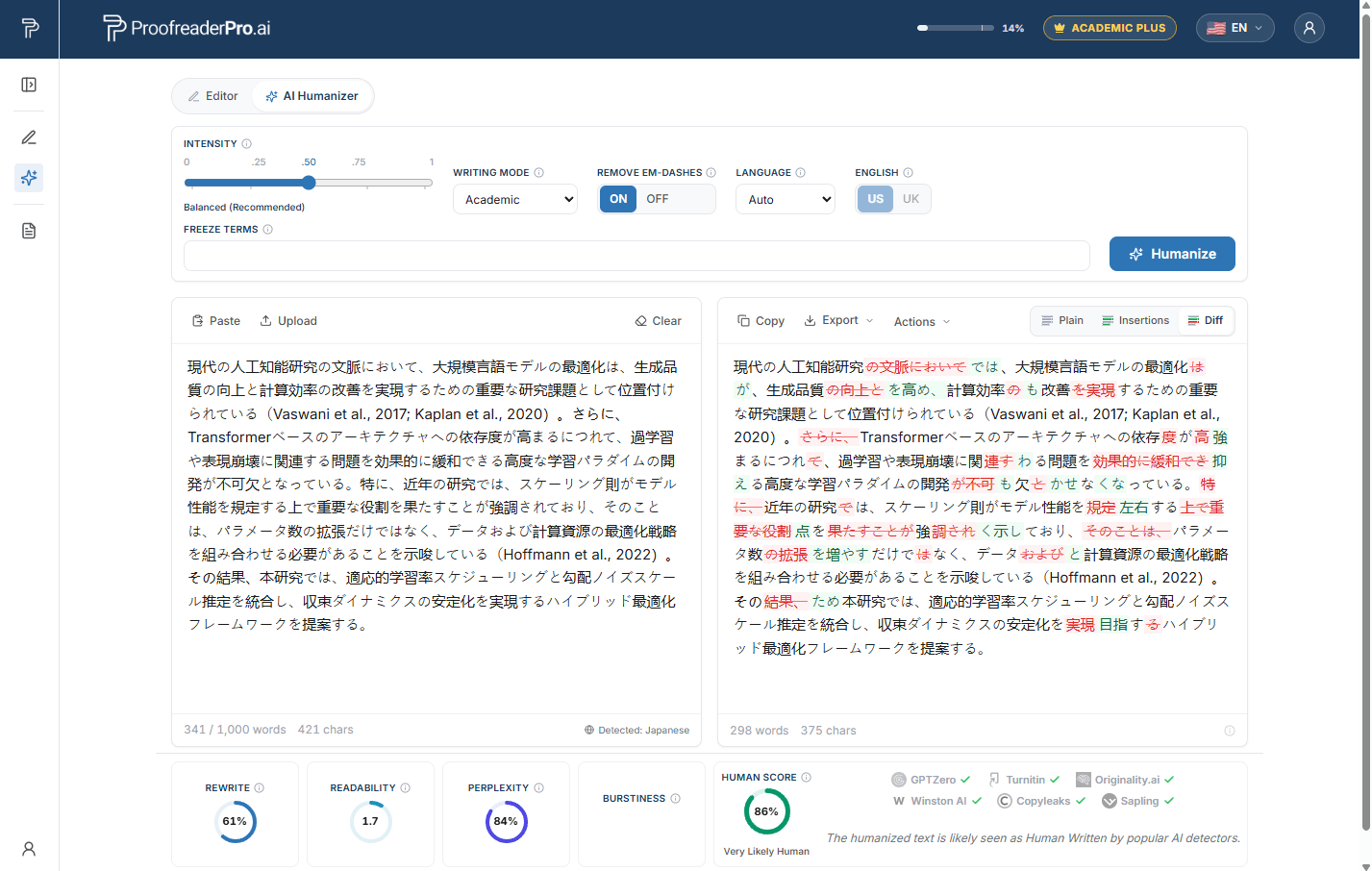Viewport: 1372px width, 871px height.
Task: Click the Perplexity info icon
Action: click(x=538, y=788)
